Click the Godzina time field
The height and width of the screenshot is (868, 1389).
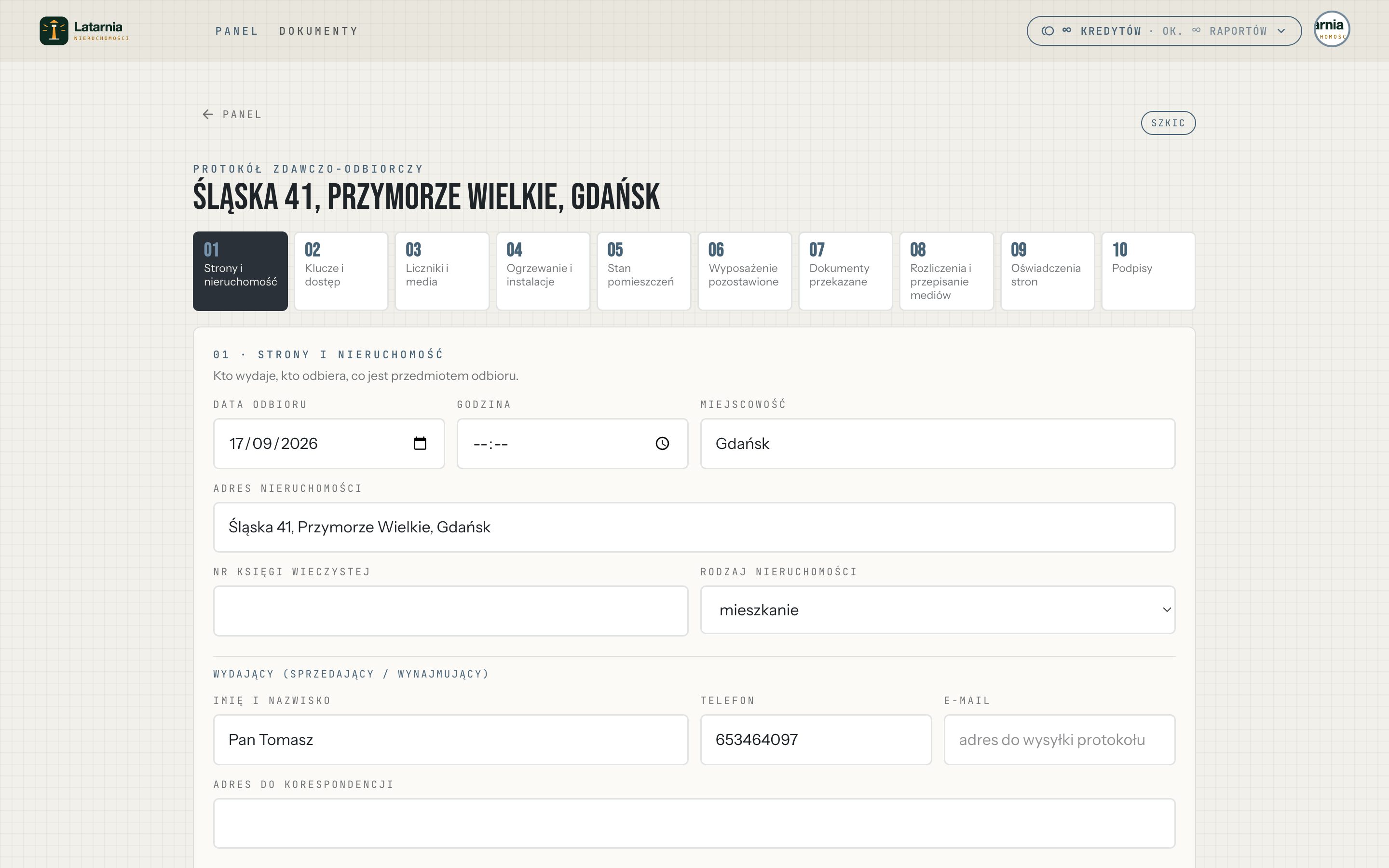pos(572,443)
